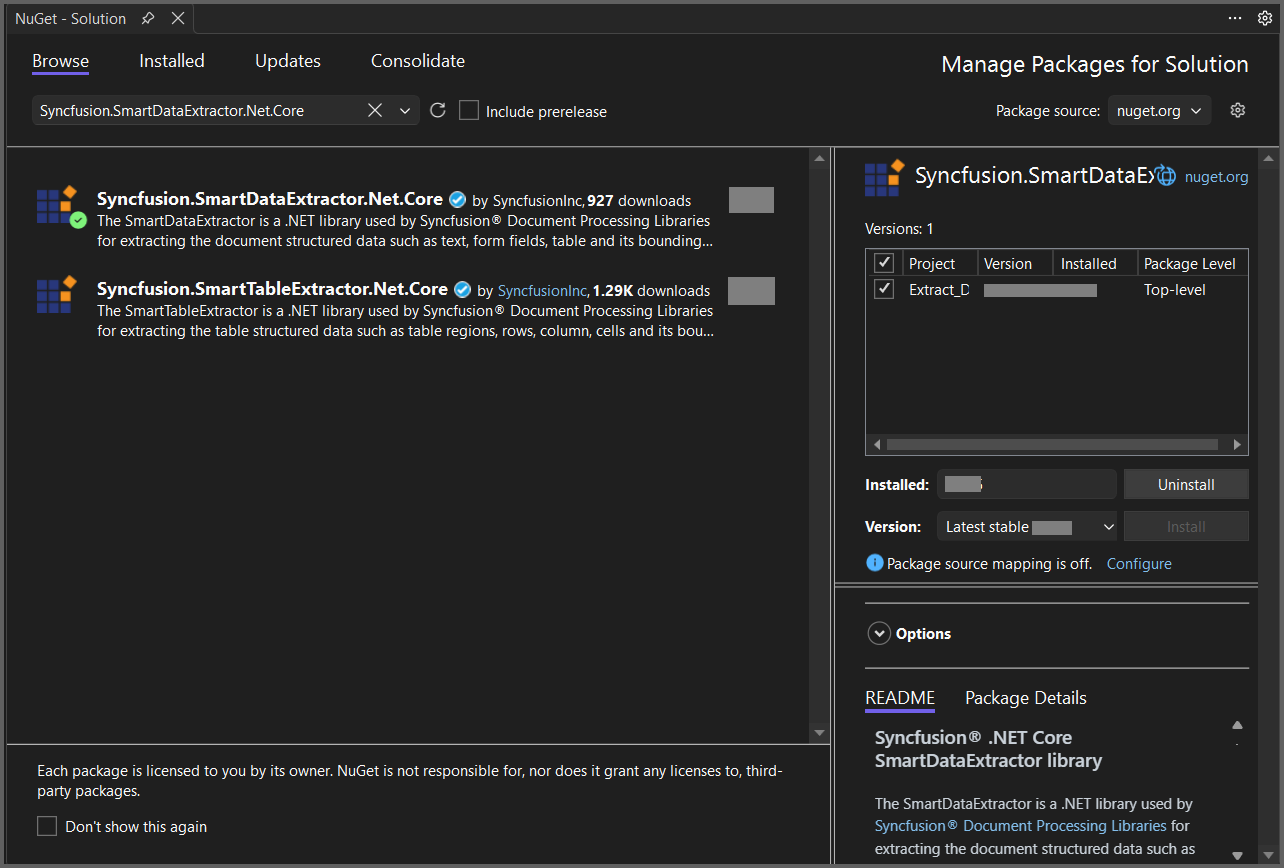The width and height of the screenshot is (1284, 868).
Task: Open Syncfusion Document Processing Libraries link
Action: (x=1020, y=826)
